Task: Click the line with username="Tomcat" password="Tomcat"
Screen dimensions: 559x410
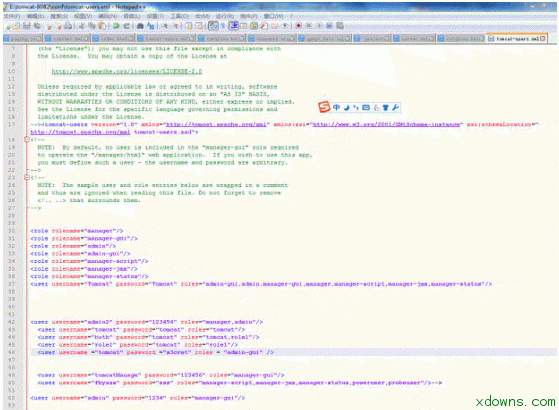Action: pos(261,284)
